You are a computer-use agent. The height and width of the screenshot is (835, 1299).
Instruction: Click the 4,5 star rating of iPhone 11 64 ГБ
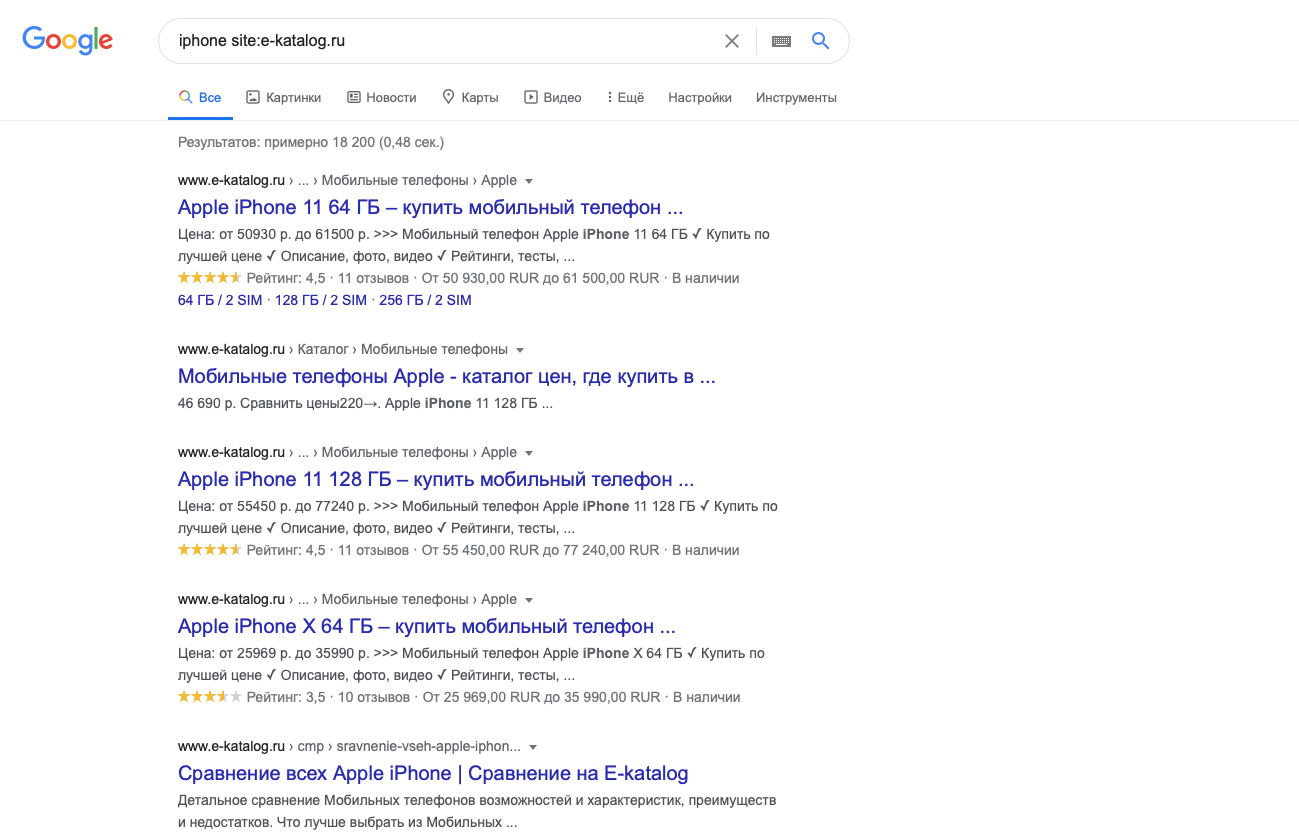tap(209, 277)
